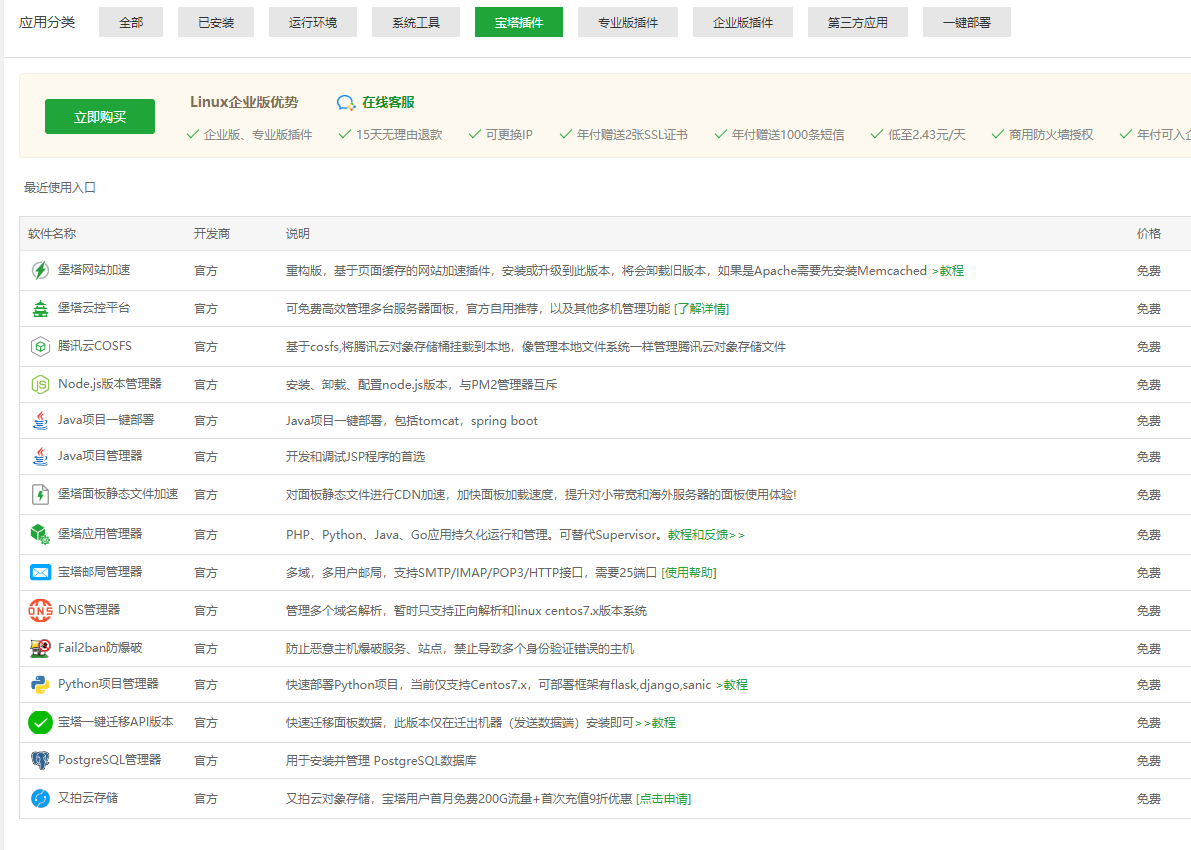This screenshot has height=850, width=1191.
Task: Click the 堡塔面板静态文件加速 name
Action: coord(118,494)
